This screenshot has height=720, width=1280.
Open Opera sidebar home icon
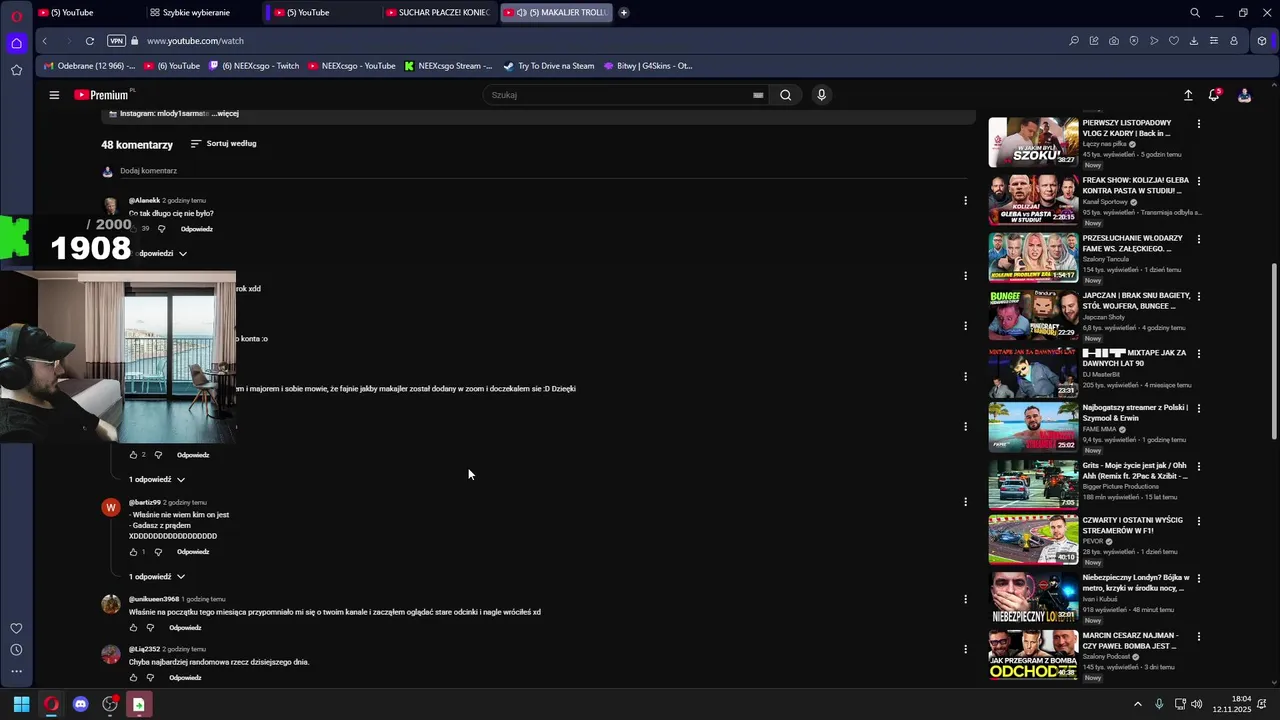16,43
